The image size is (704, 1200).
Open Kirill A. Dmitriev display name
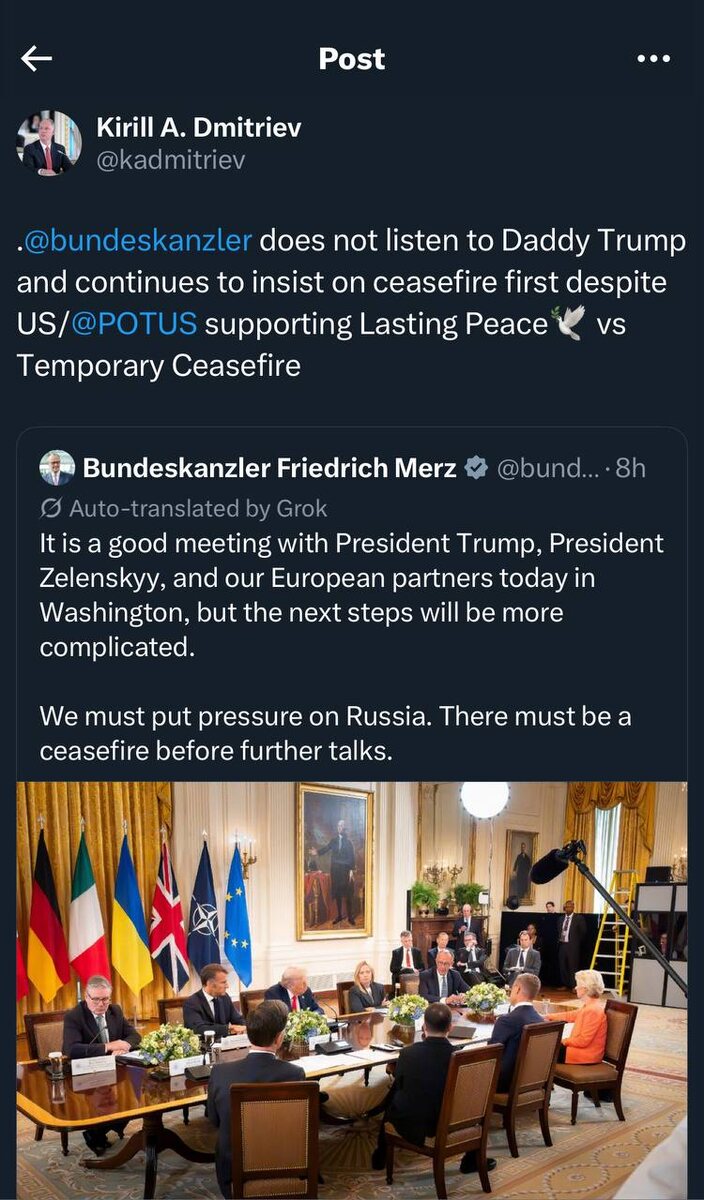(x=198, y=128)
